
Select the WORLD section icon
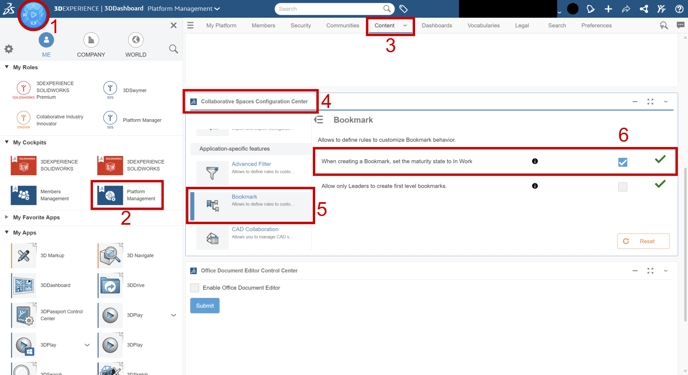click(136, 40)
